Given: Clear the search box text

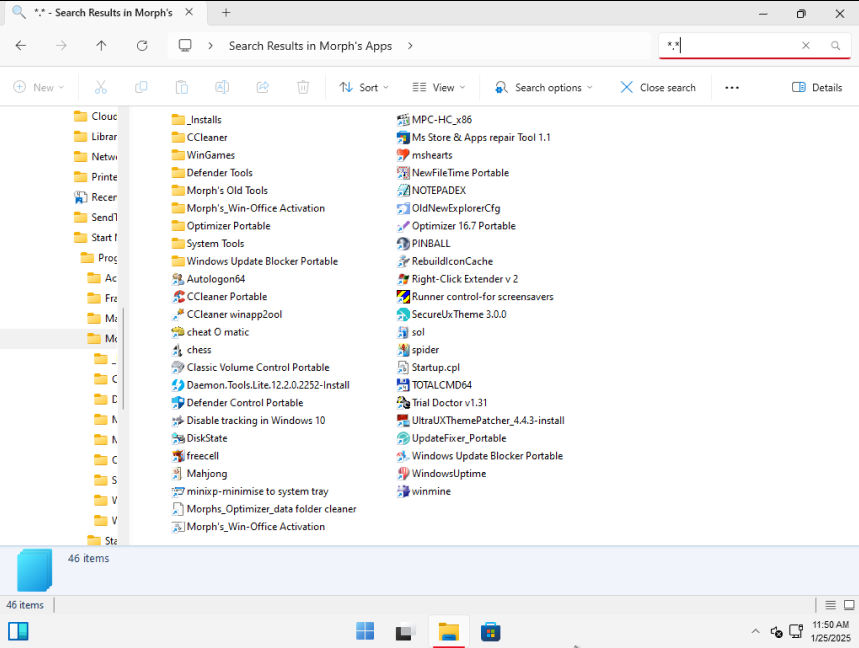Looking at the screenshot, I should click(806, 45).
